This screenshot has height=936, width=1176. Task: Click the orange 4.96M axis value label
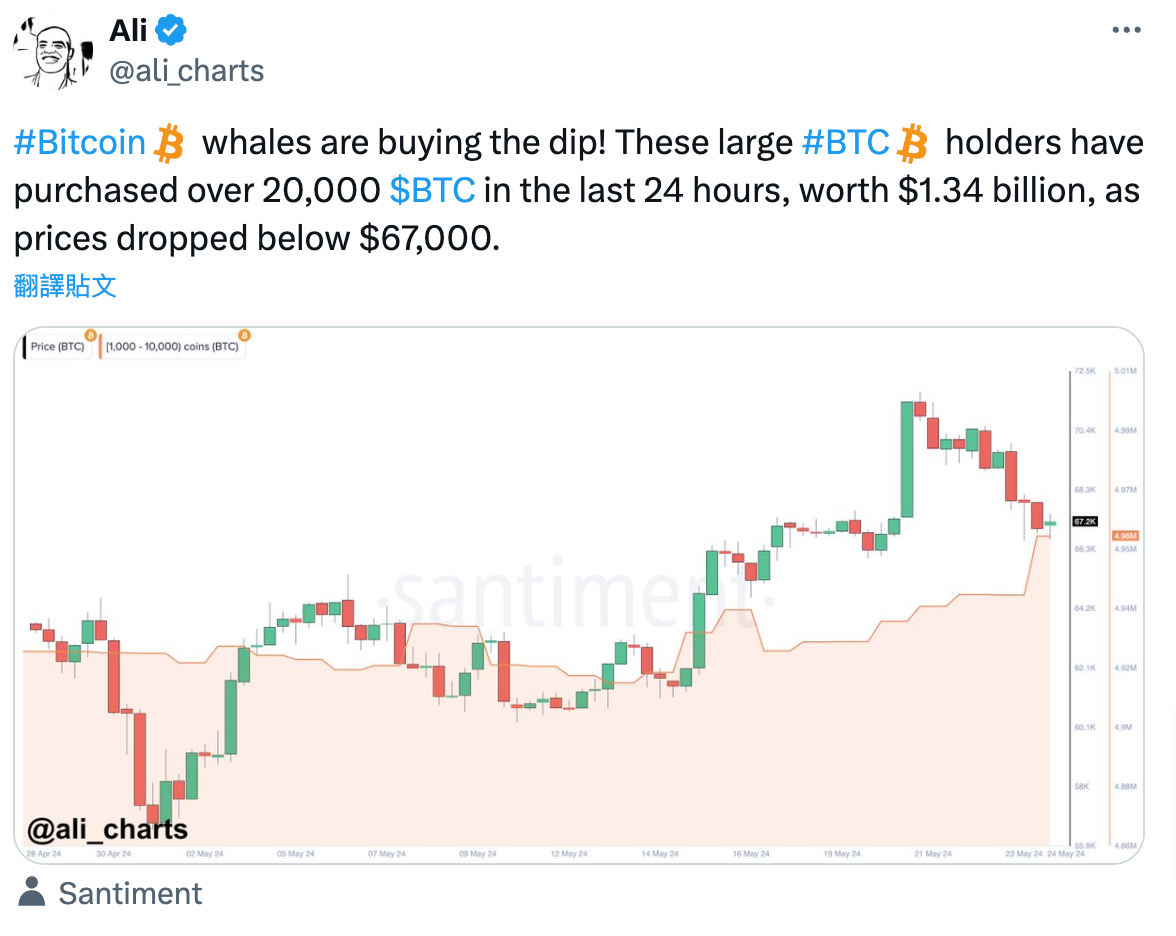pos(1127,536)
